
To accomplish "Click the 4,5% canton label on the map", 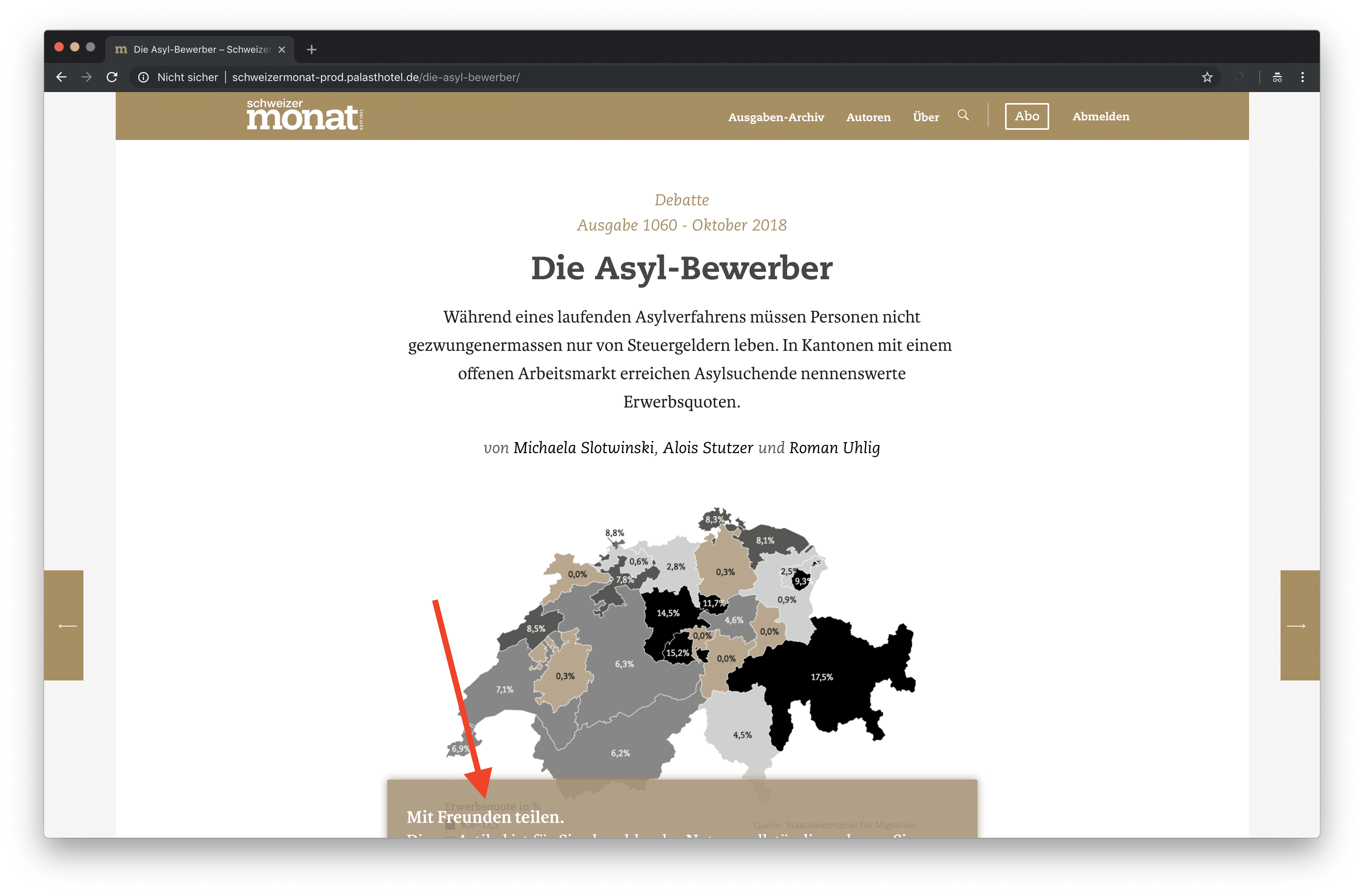I will (x=743, y=735).
